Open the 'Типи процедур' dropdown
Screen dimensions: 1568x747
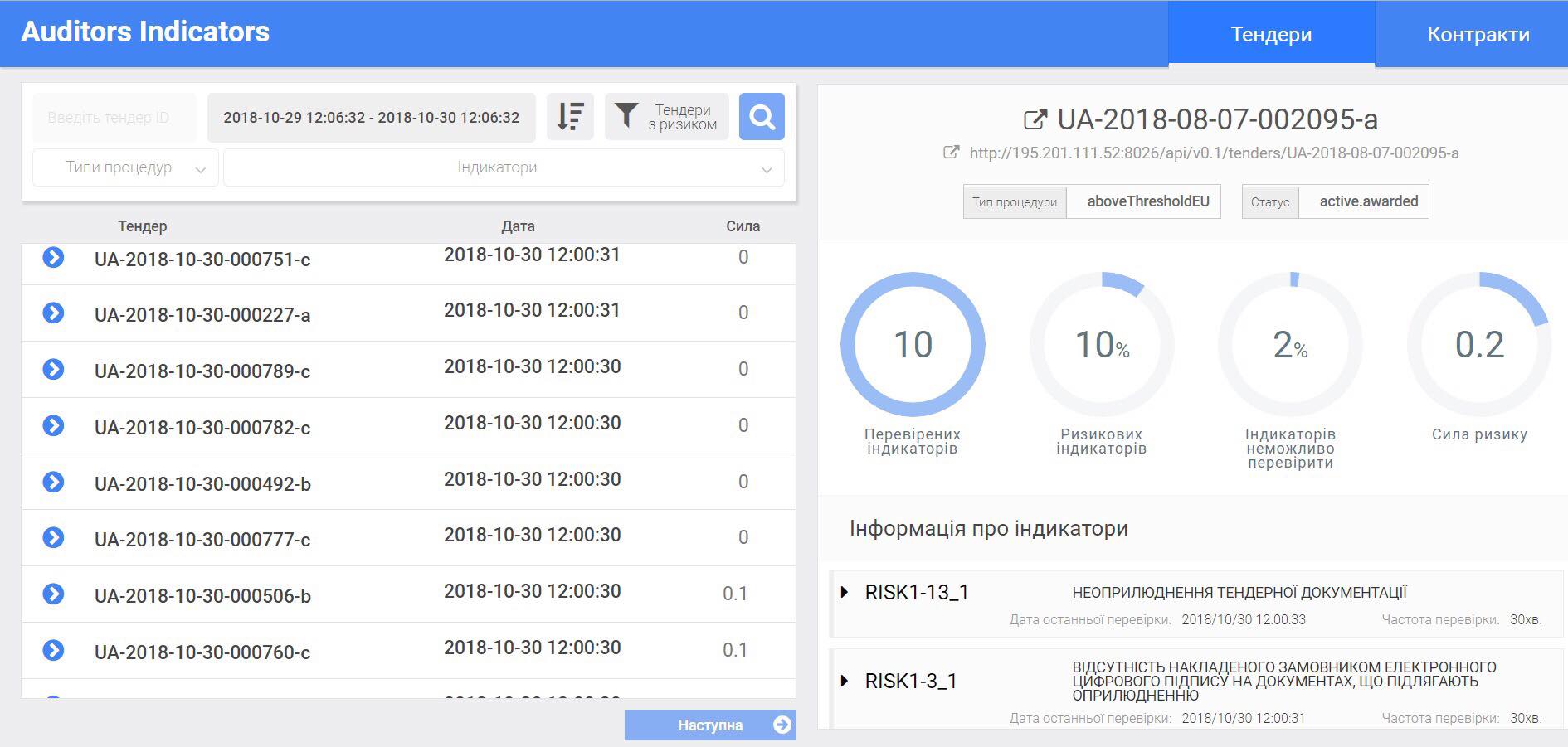125,167
